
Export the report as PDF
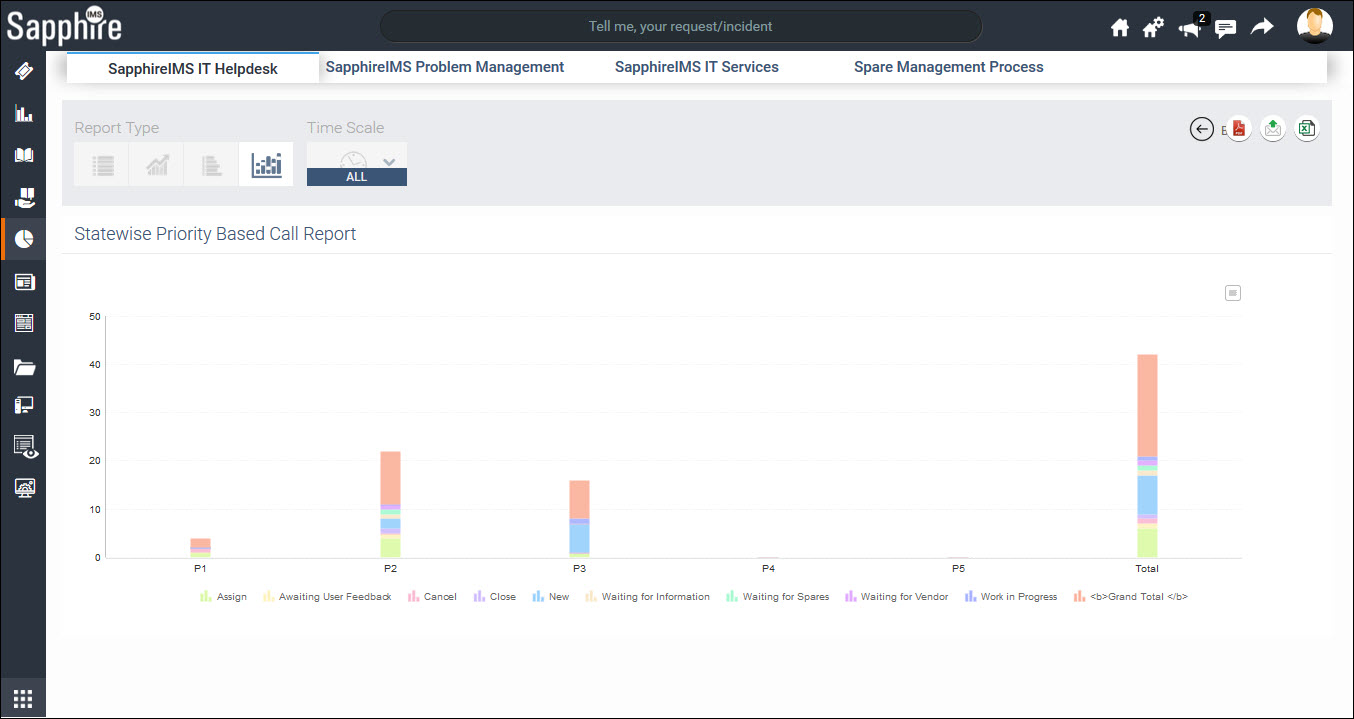[1238, 128]
